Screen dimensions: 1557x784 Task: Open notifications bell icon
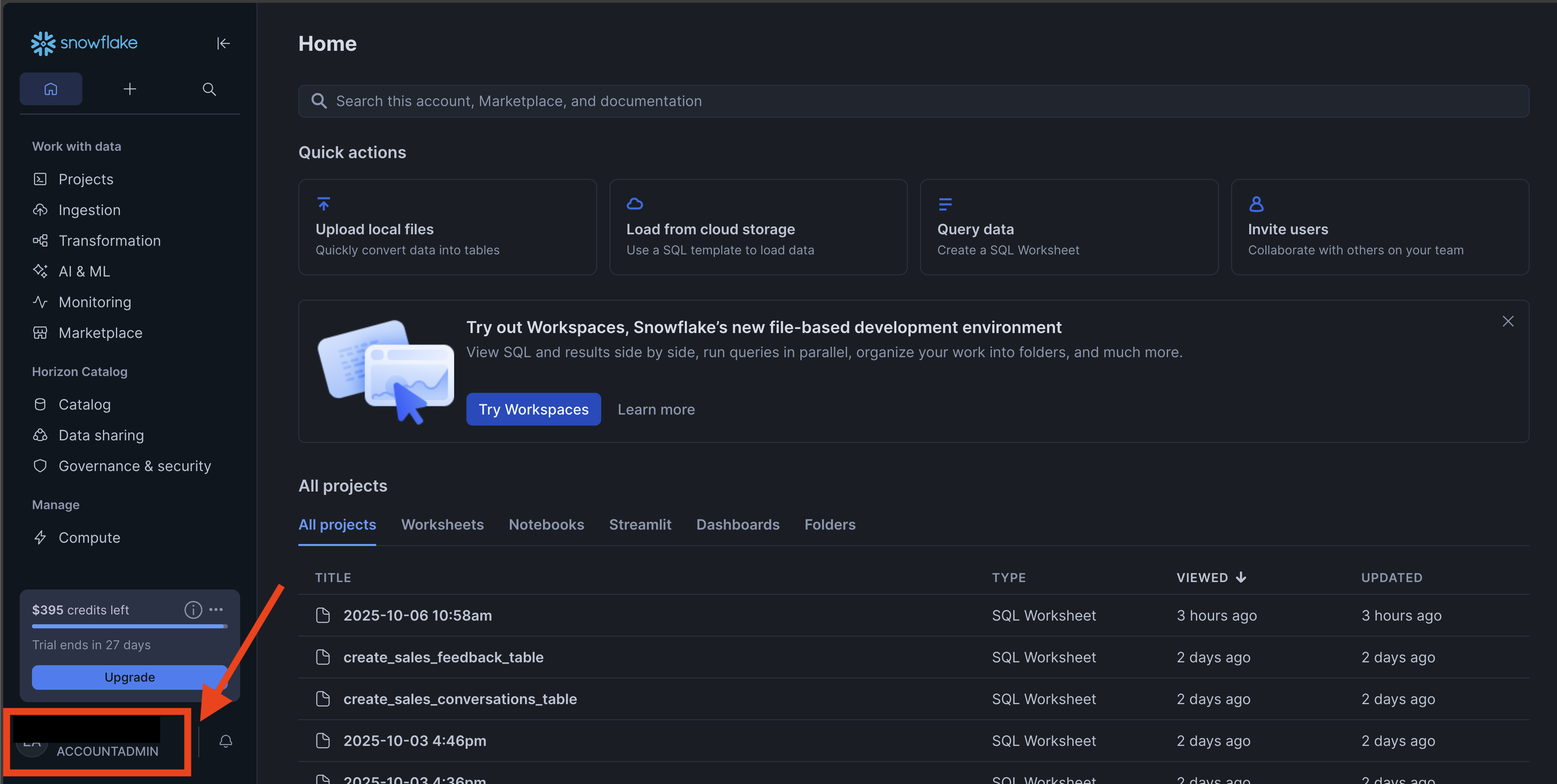point(225,741)
